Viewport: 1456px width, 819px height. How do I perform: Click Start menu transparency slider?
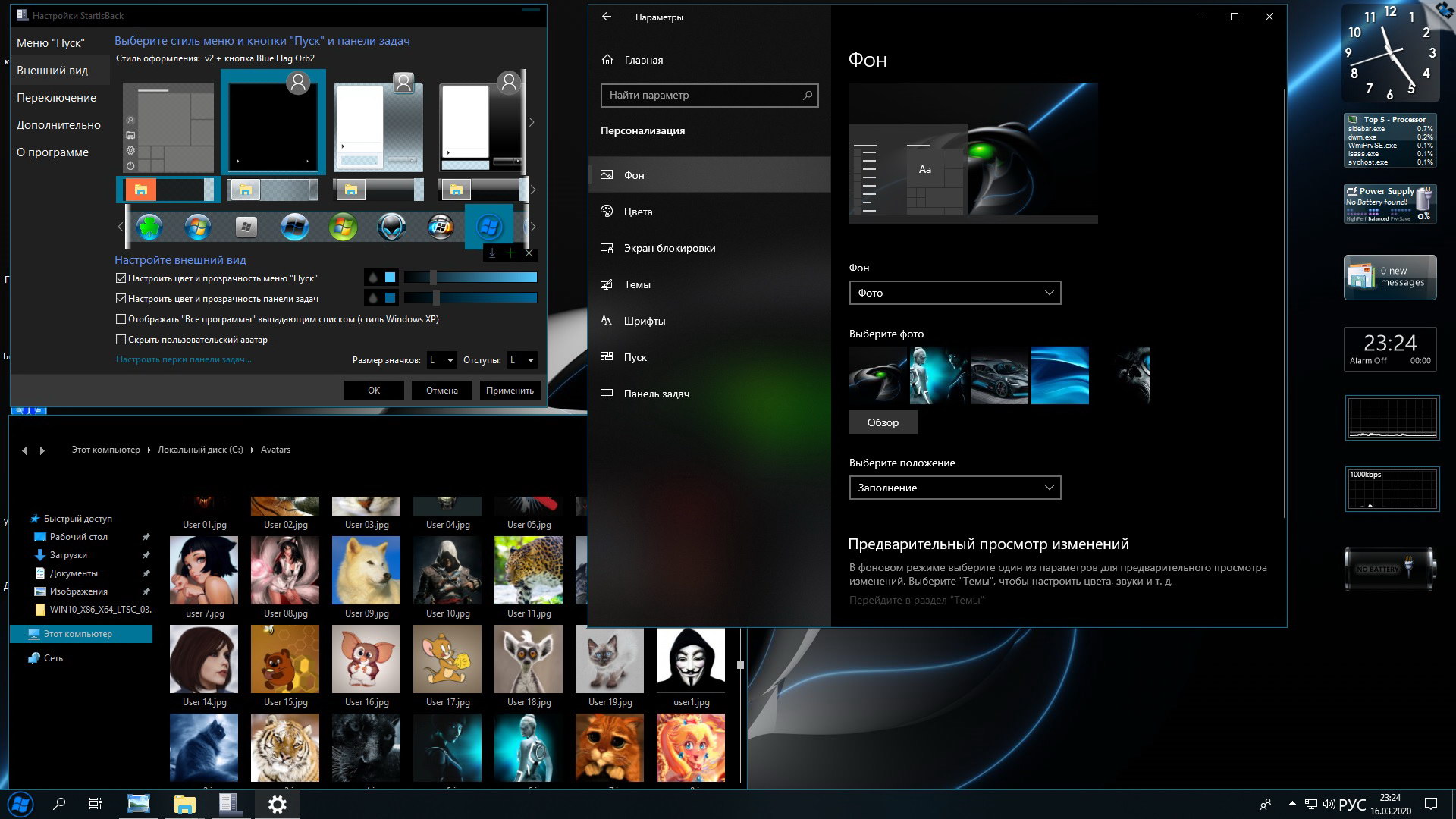point(470,278)
